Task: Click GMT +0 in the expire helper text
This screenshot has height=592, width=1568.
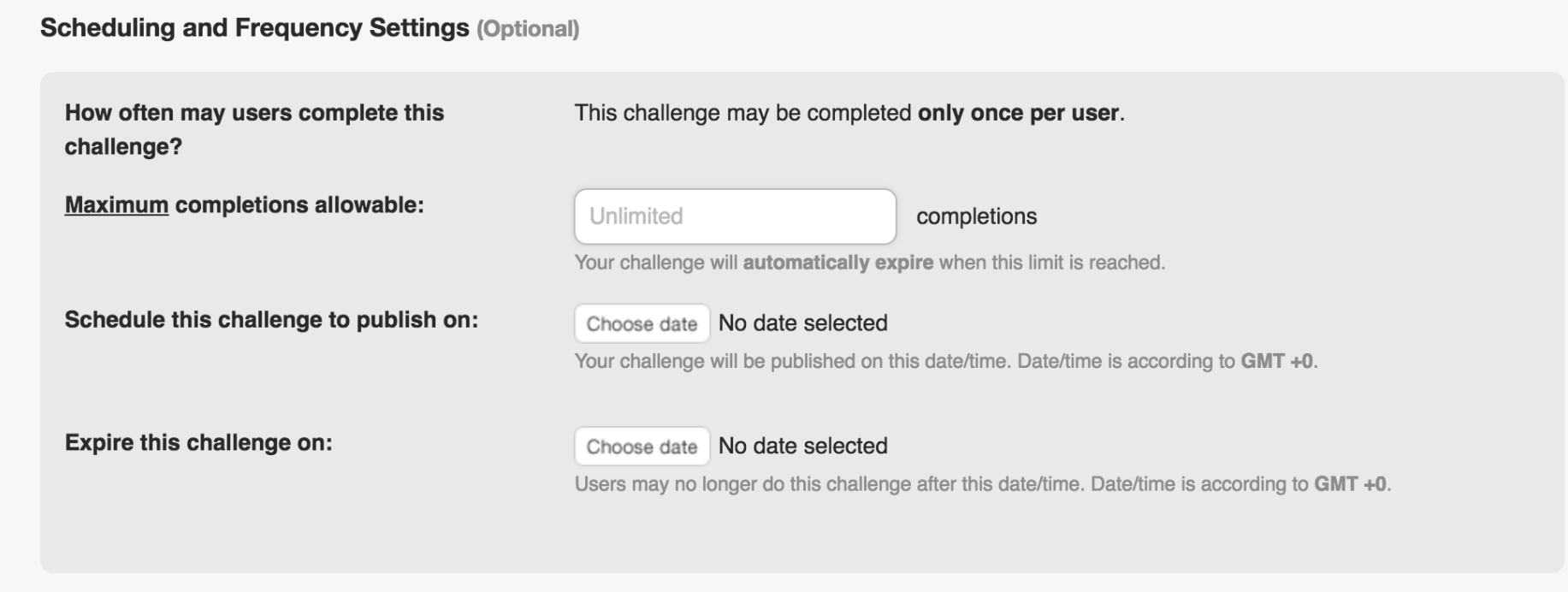Action: 1350,484
